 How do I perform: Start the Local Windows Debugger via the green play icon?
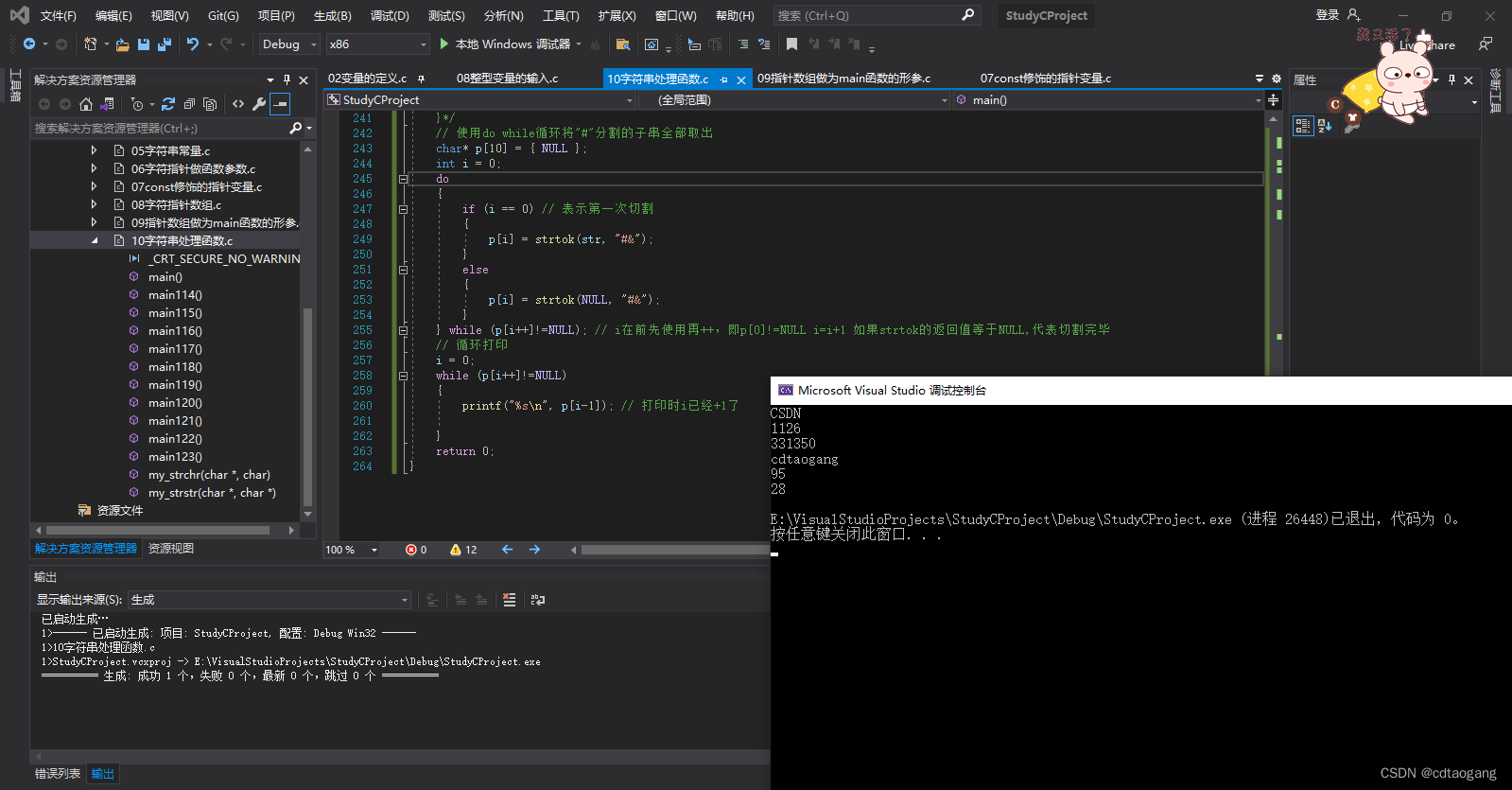[x=443, y=44]
